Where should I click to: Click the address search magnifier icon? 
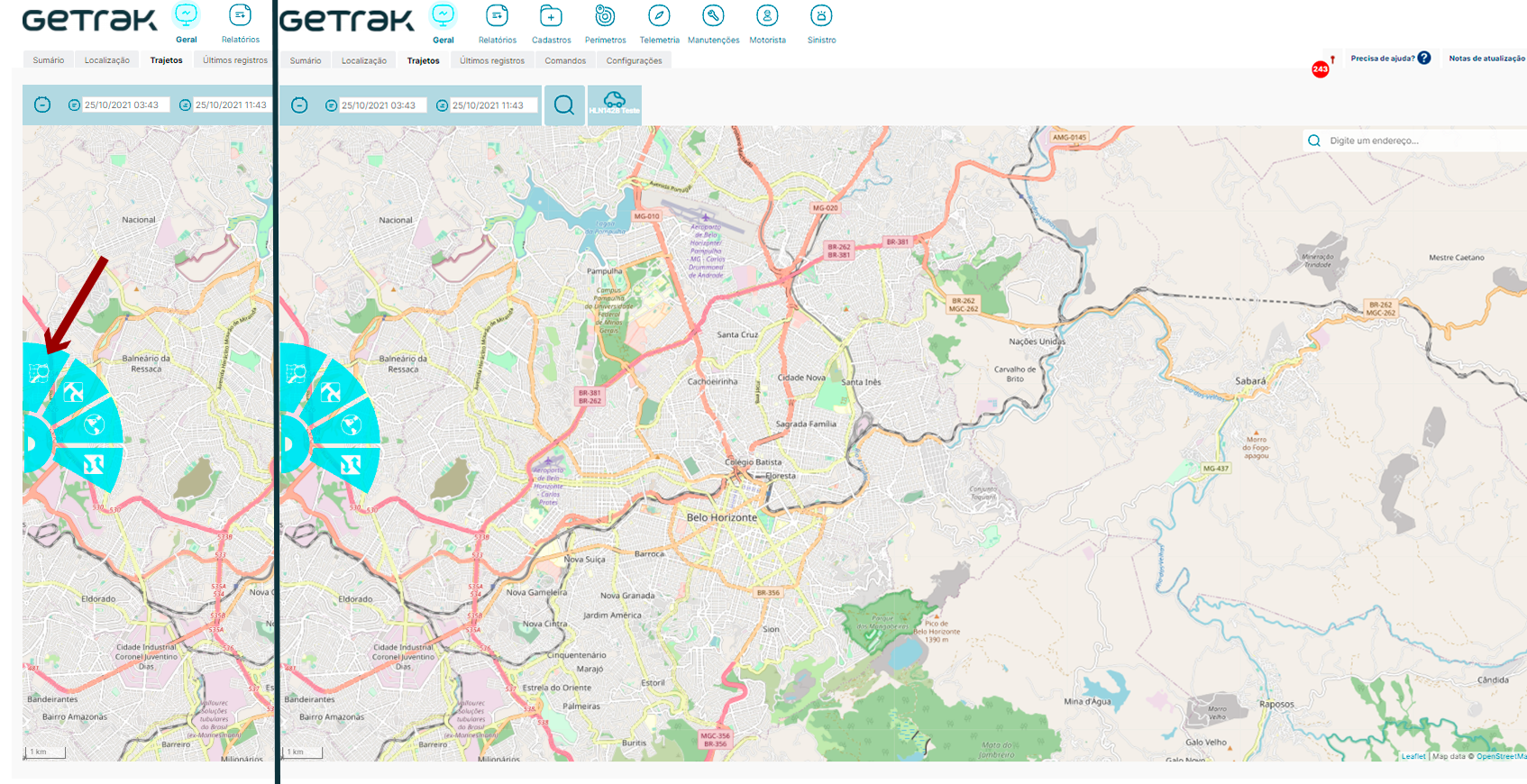pyautogui.click(x=1314, y=141)
